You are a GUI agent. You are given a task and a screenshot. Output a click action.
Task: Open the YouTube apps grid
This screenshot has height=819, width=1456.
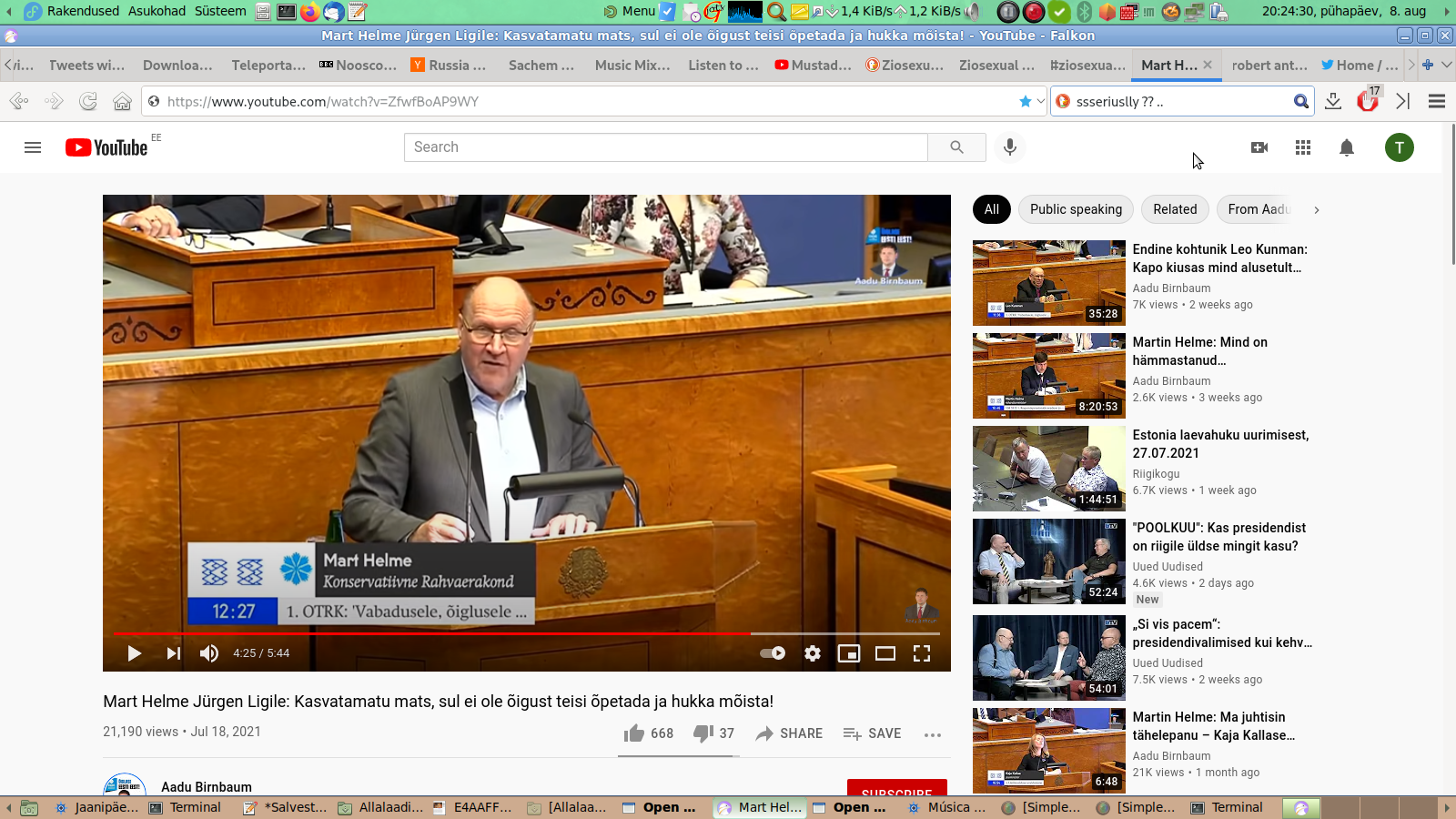pyautogui.click(x=1303, y=147)
